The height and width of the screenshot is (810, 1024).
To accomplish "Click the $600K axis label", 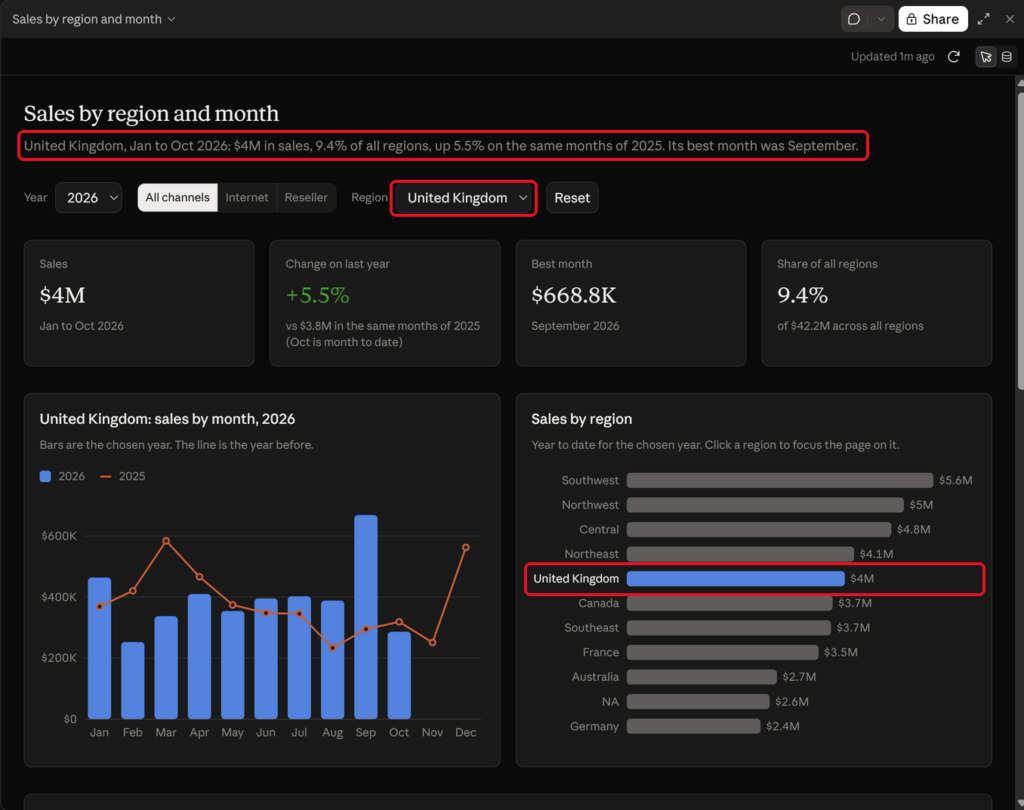I will [x=59, y=536].
